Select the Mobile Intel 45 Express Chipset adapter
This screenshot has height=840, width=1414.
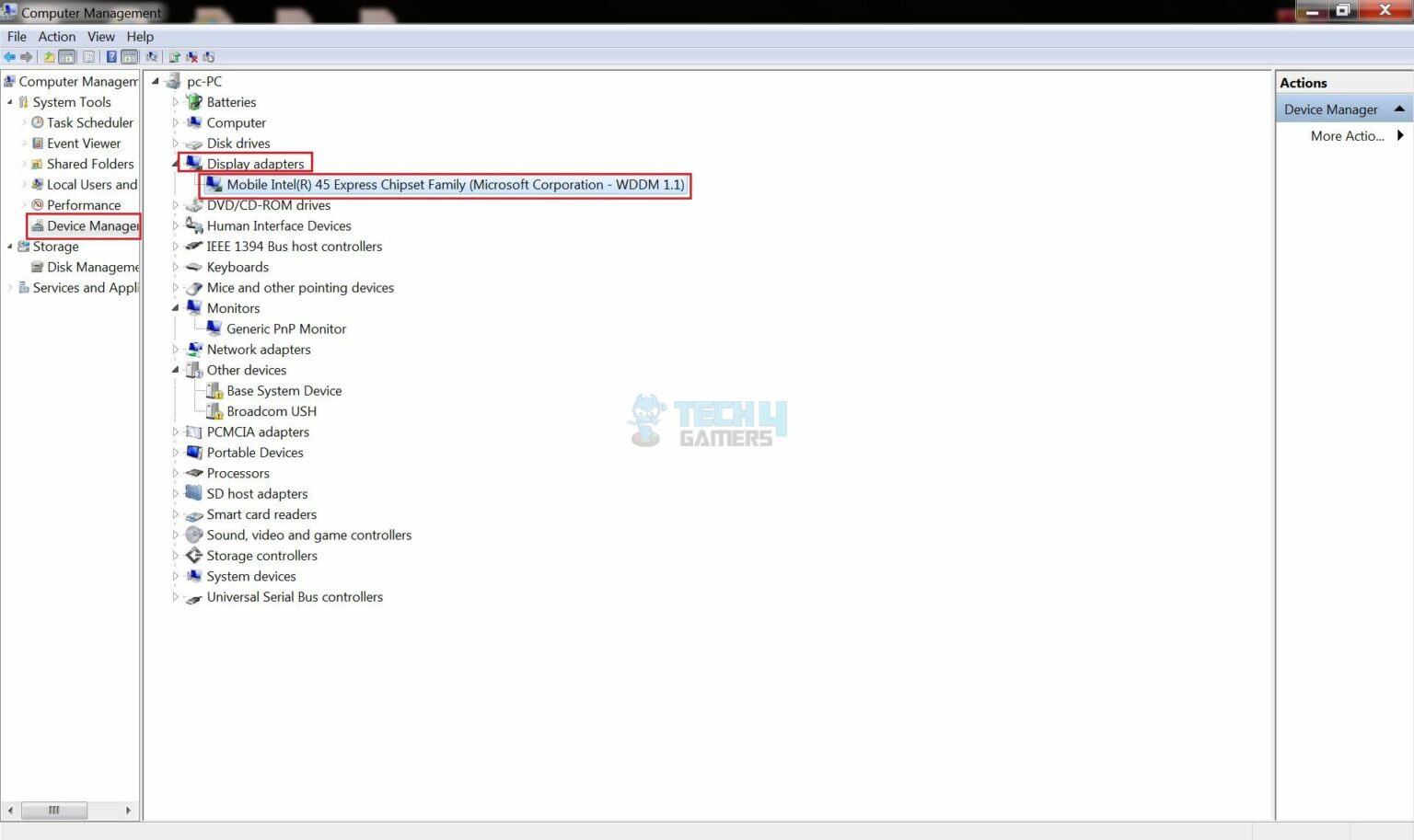coord(456,185)
